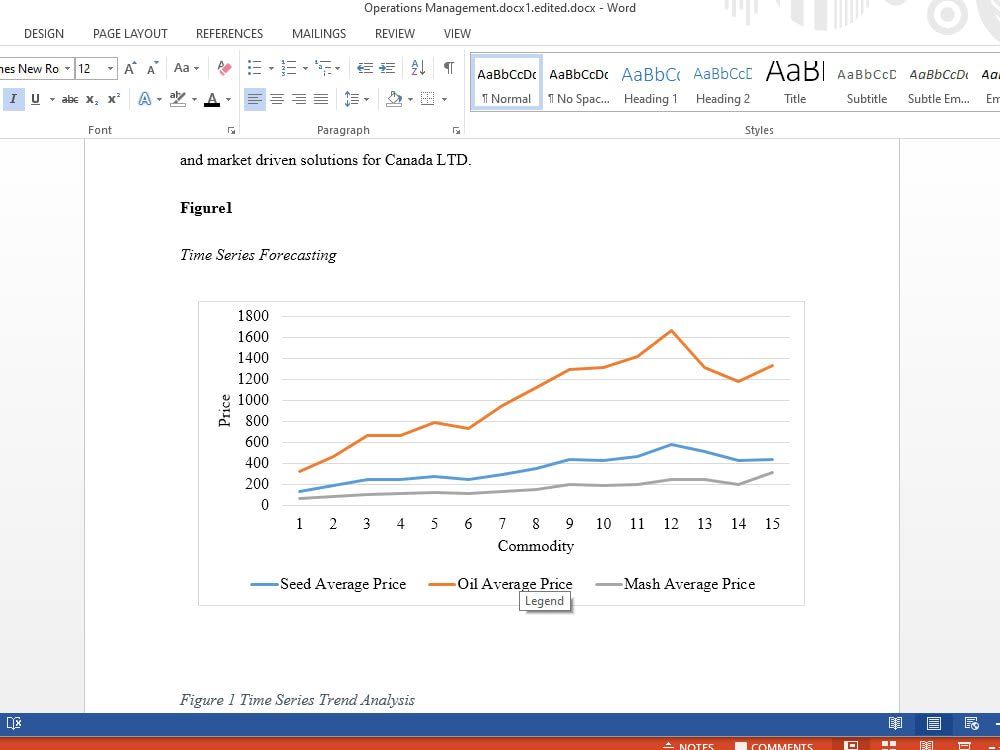Screen dimensions: 1000x750
Task: Decrease font size with Shrink Font icon
Action: (x=152, y=68)
